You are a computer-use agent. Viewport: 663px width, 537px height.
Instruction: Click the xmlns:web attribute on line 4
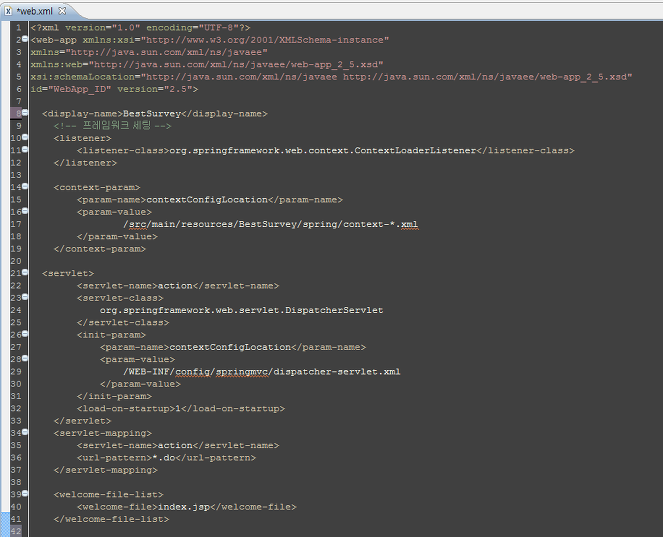pos(207,65)
